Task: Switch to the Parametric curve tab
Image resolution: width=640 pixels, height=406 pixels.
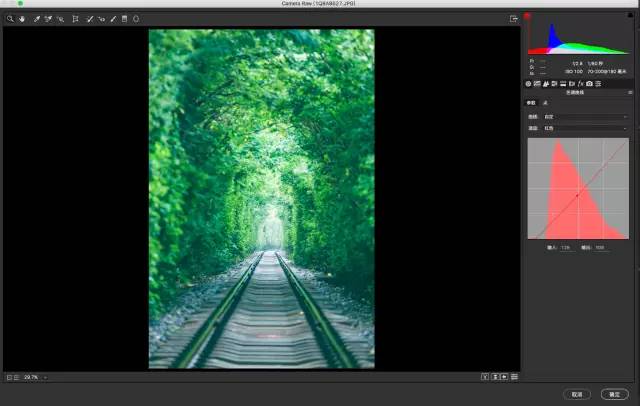Action: (x=531, y=103)
